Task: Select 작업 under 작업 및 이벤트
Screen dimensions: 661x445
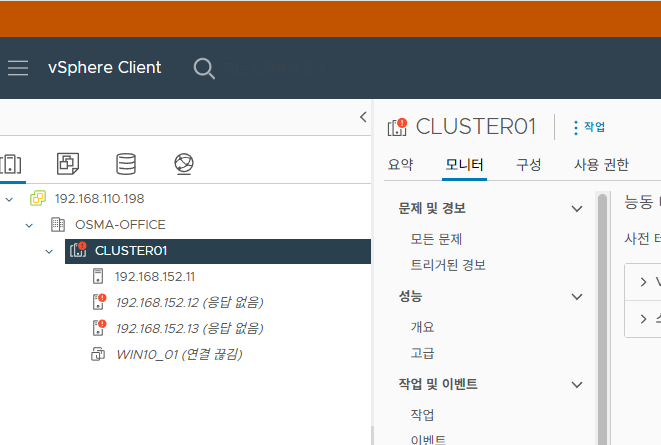Action: [422, 415]
